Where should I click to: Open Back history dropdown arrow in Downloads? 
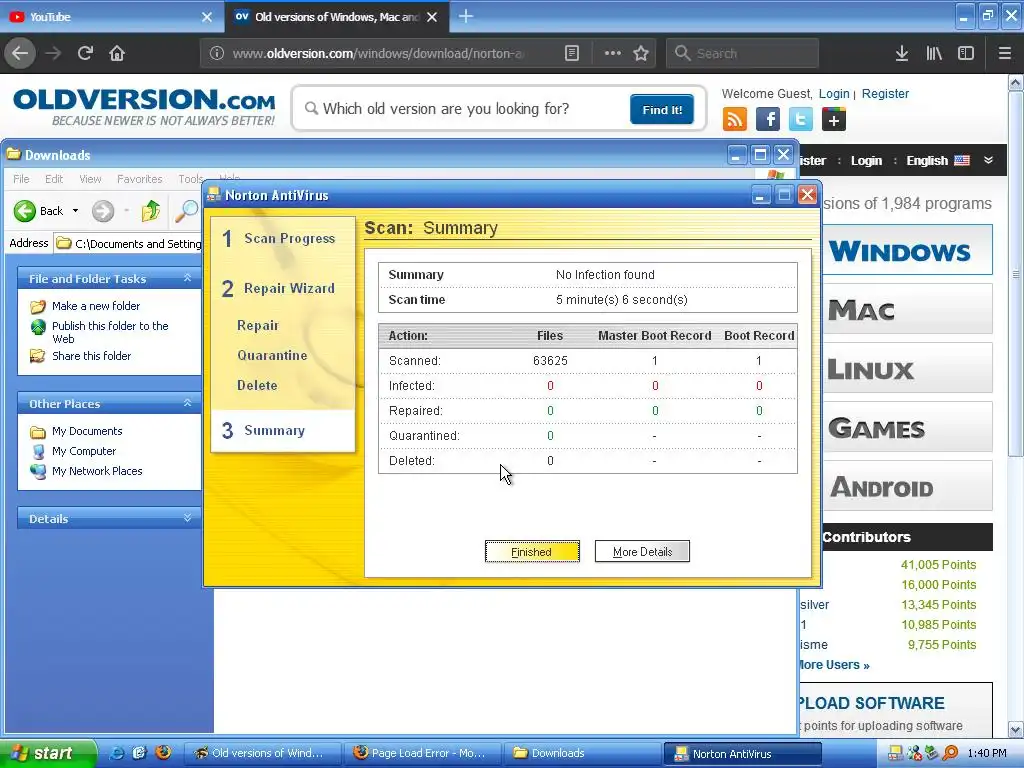(76, 211)
